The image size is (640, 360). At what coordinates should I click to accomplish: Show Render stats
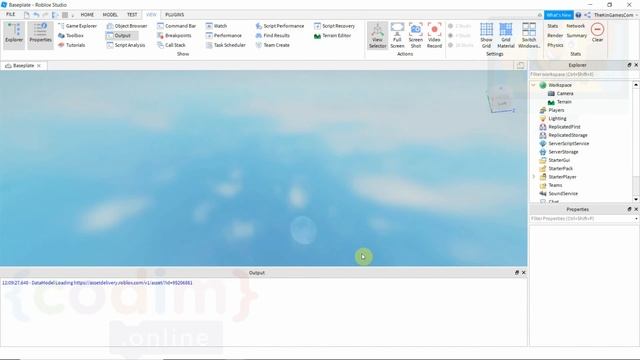pyautogui.click(x=555, y=36)
